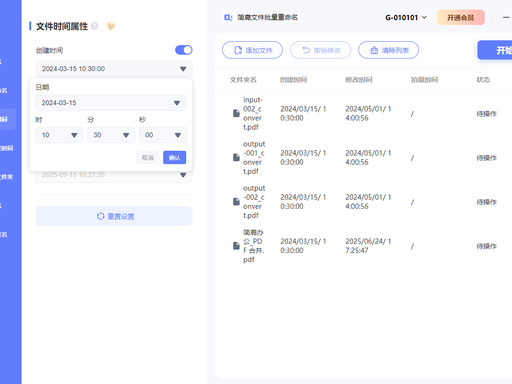Click the 文件夹名 column header
The height and width of the screenshot is (384, 512).
point(243,80)
